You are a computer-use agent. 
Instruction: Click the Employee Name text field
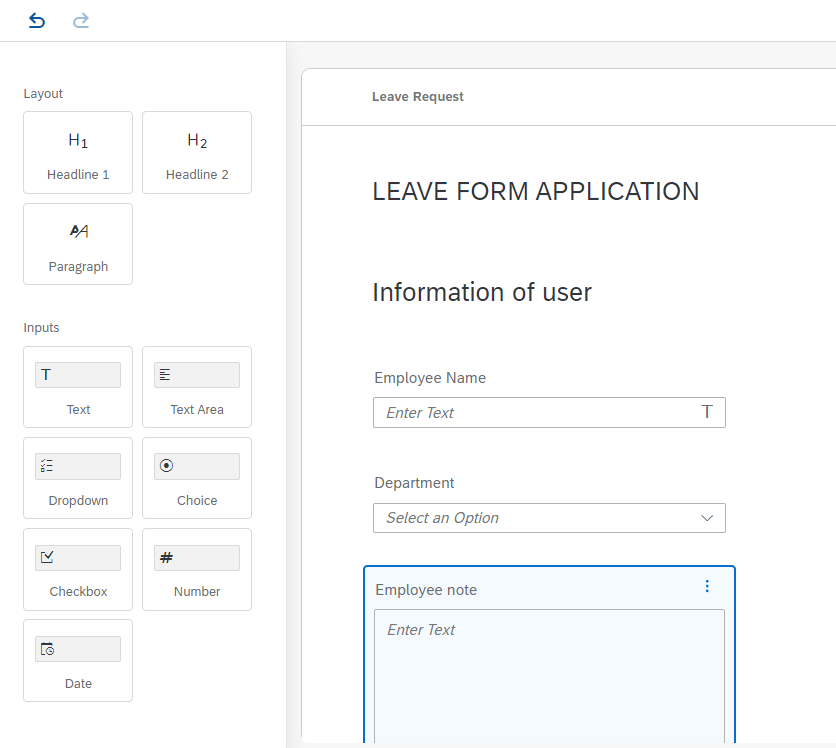(540, 413)
